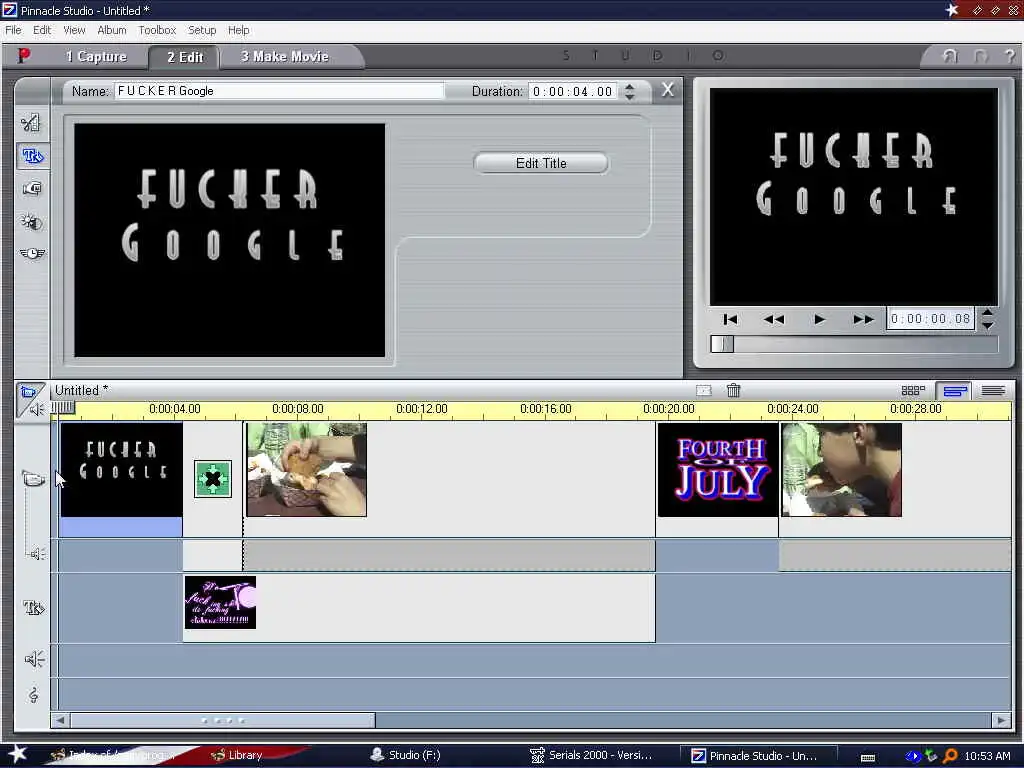1024x768 pixels.
Task: Open Studio (F:) taskbar button
Action: point(406,755)
